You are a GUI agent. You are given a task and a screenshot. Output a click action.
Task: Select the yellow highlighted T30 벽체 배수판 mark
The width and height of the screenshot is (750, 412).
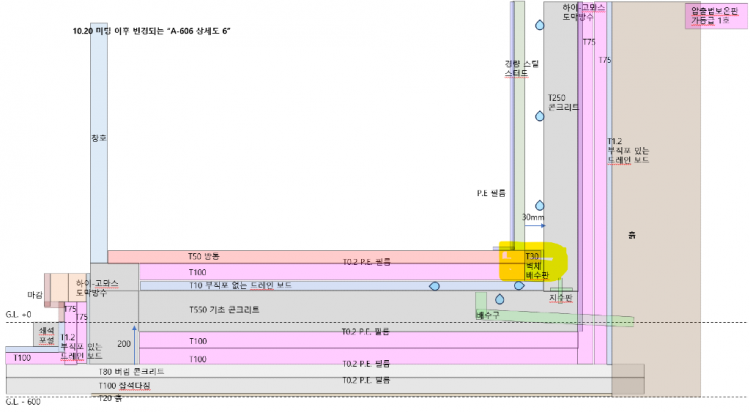coord(532,263)
